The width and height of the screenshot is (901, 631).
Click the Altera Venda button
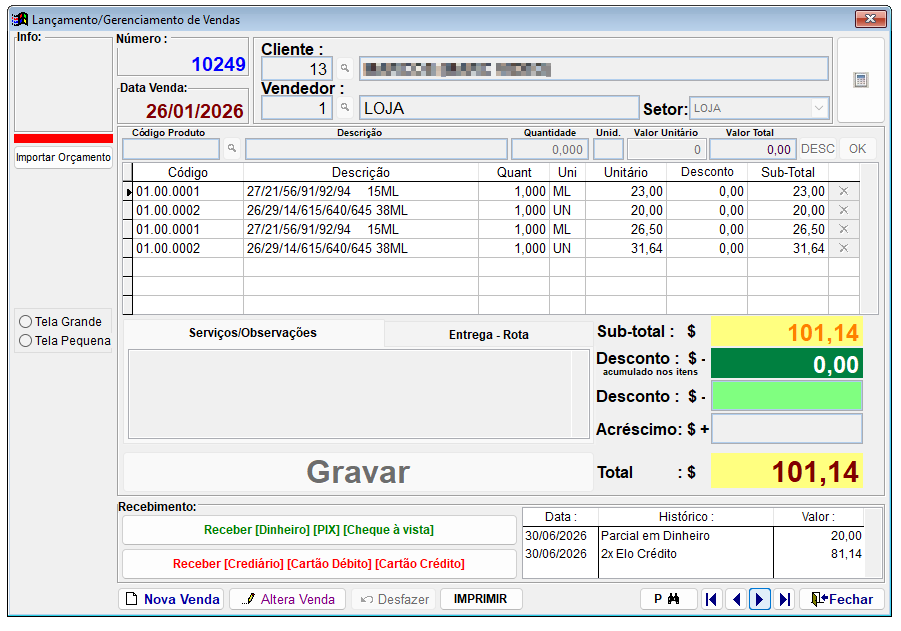pyautogui.click(x=287, y=599)
